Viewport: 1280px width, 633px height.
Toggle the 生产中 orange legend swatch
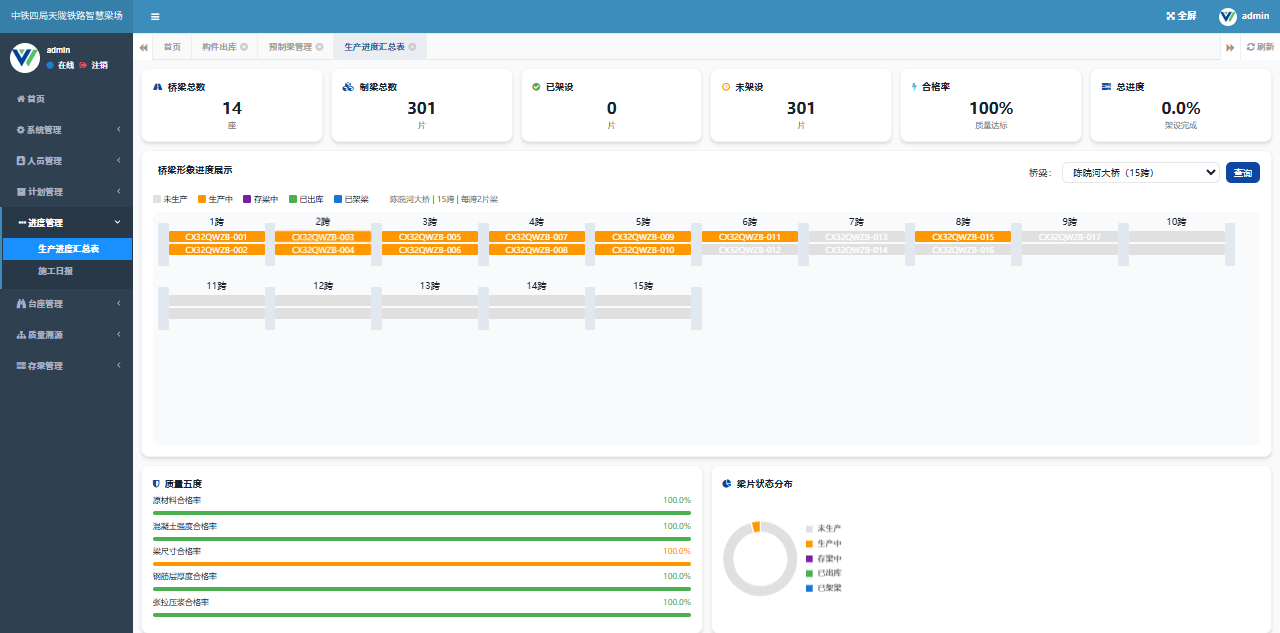(x=201, y=199)
